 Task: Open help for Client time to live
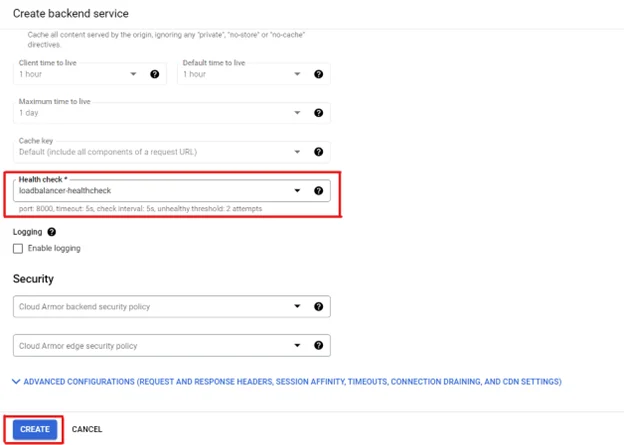click(154, 74)
